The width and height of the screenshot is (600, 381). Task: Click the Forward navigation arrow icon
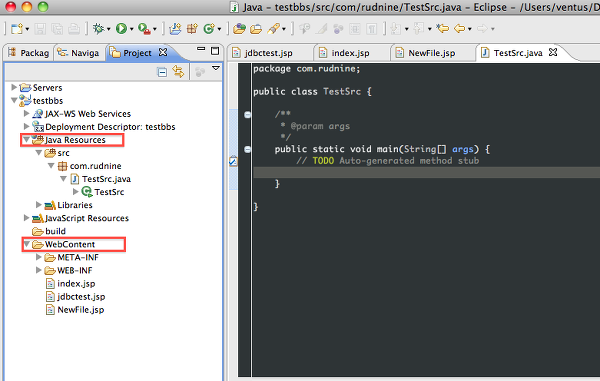[x=483, y=29]
